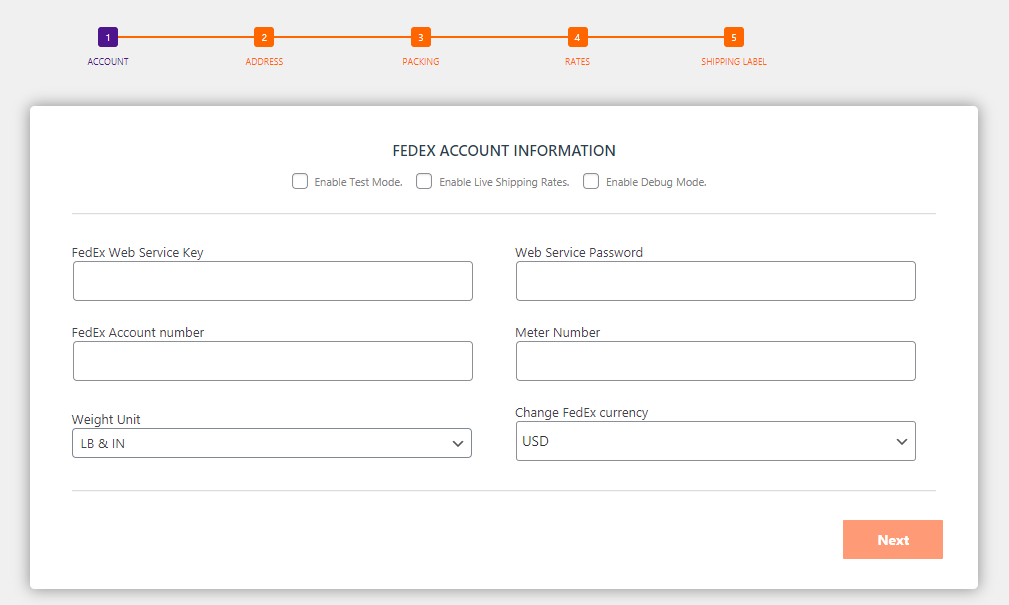Open step 3 Packing square
Viewport: 1009px width, 605px height.
tap(421, 37)
